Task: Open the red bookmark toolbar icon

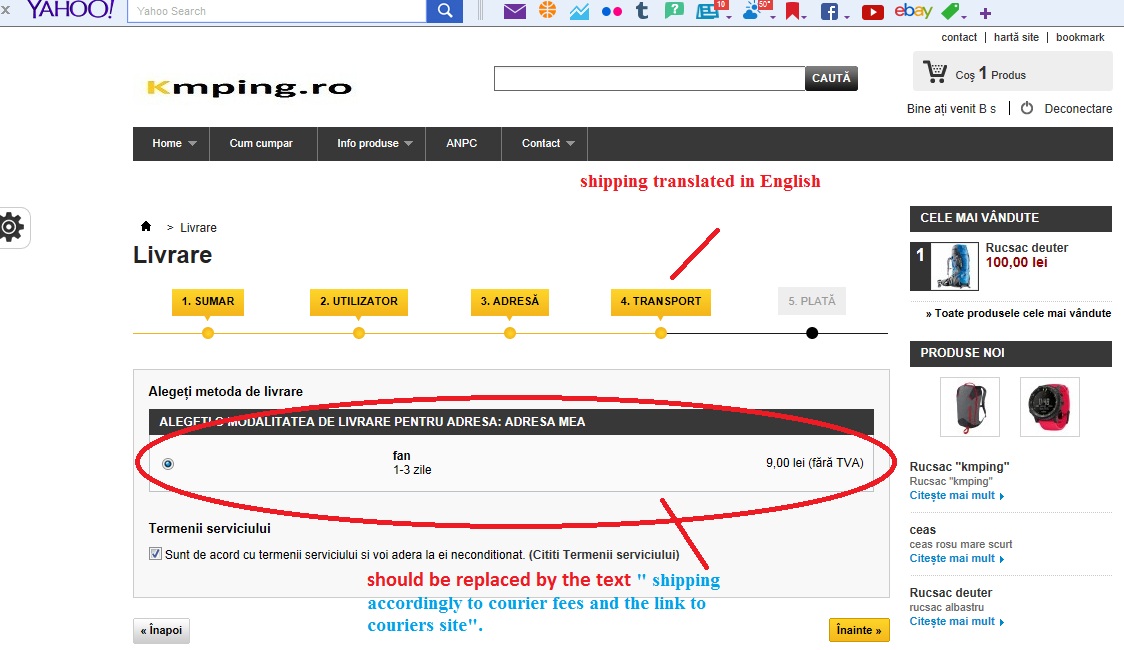Action: coord(792,11)
